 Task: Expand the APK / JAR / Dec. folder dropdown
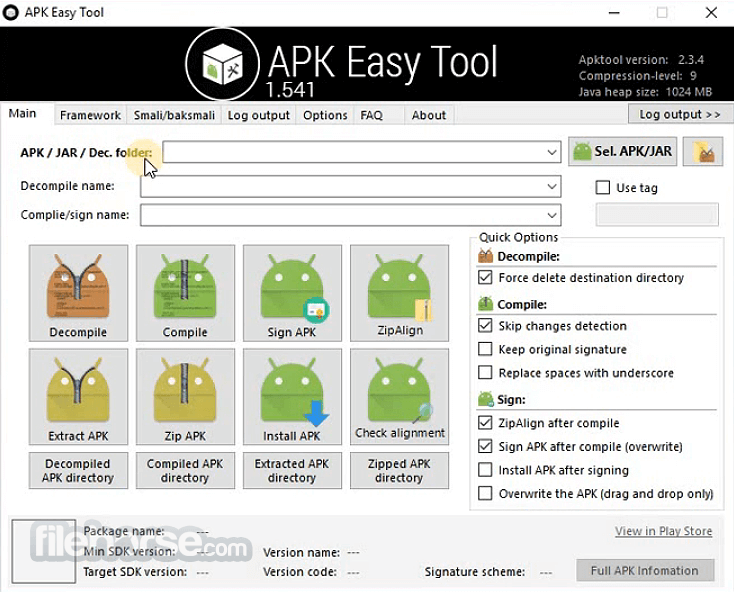click(x=552, y=153)
